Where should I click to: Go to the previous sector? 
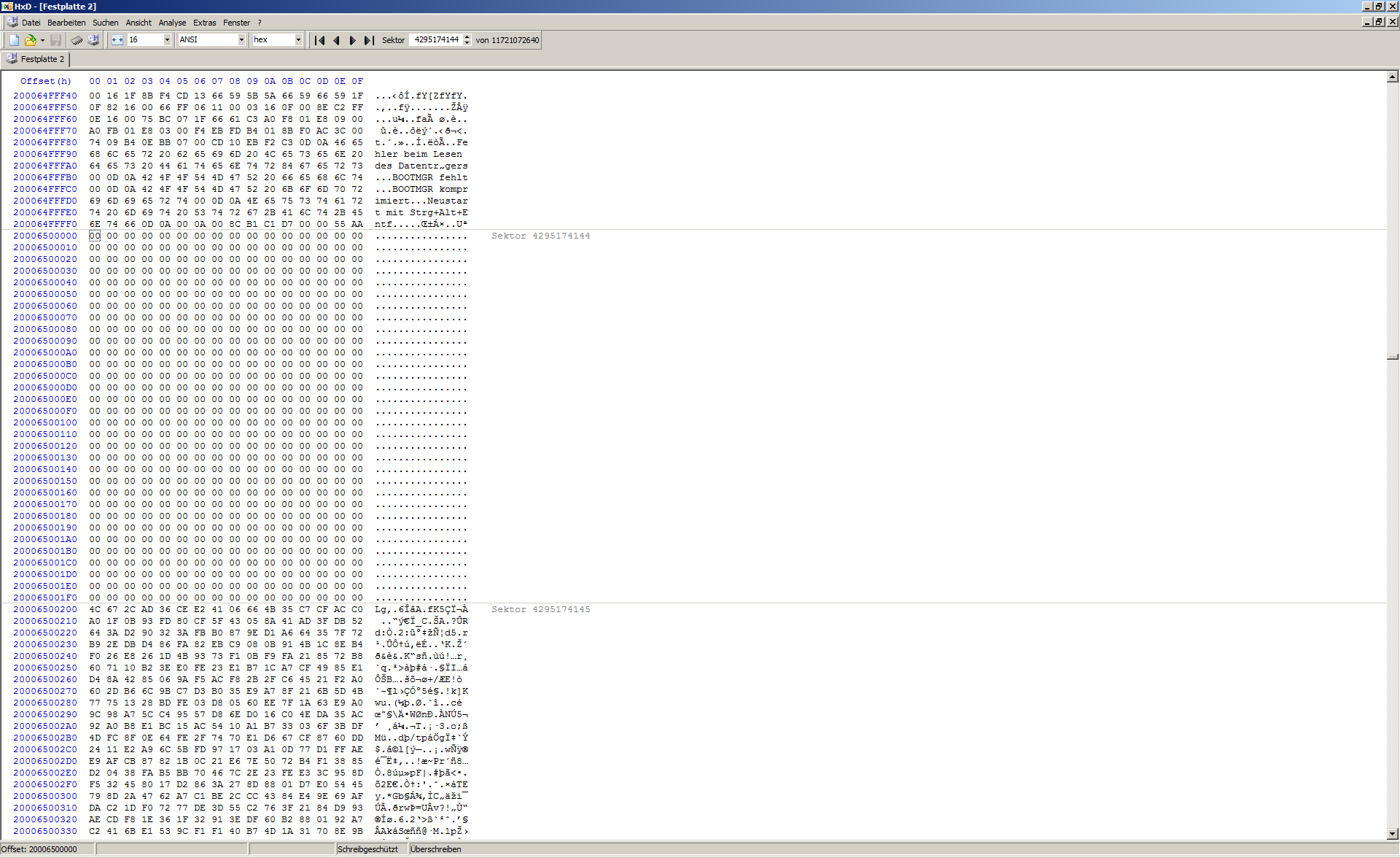coord(336,40)
